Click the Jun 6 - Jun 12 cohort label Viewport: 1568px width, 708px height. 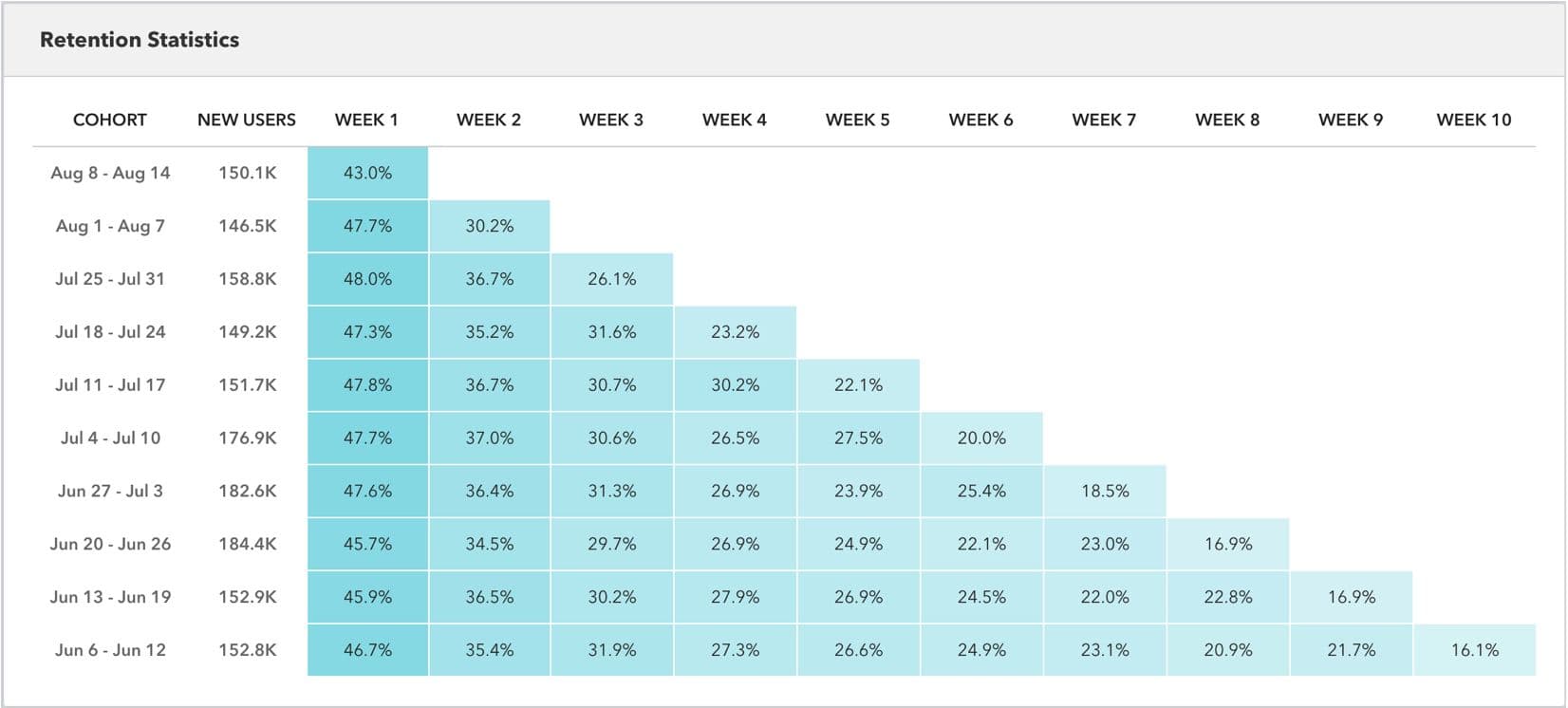click(110, 650)
